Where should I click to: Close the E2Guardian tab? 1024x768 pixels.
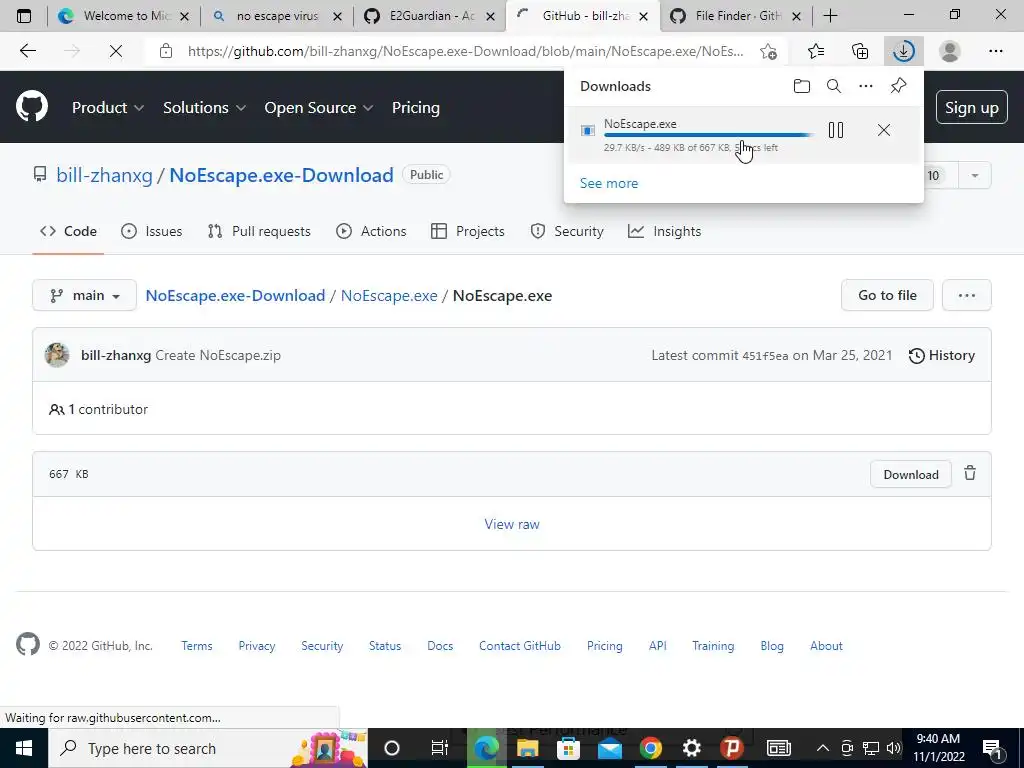(490, 16)
